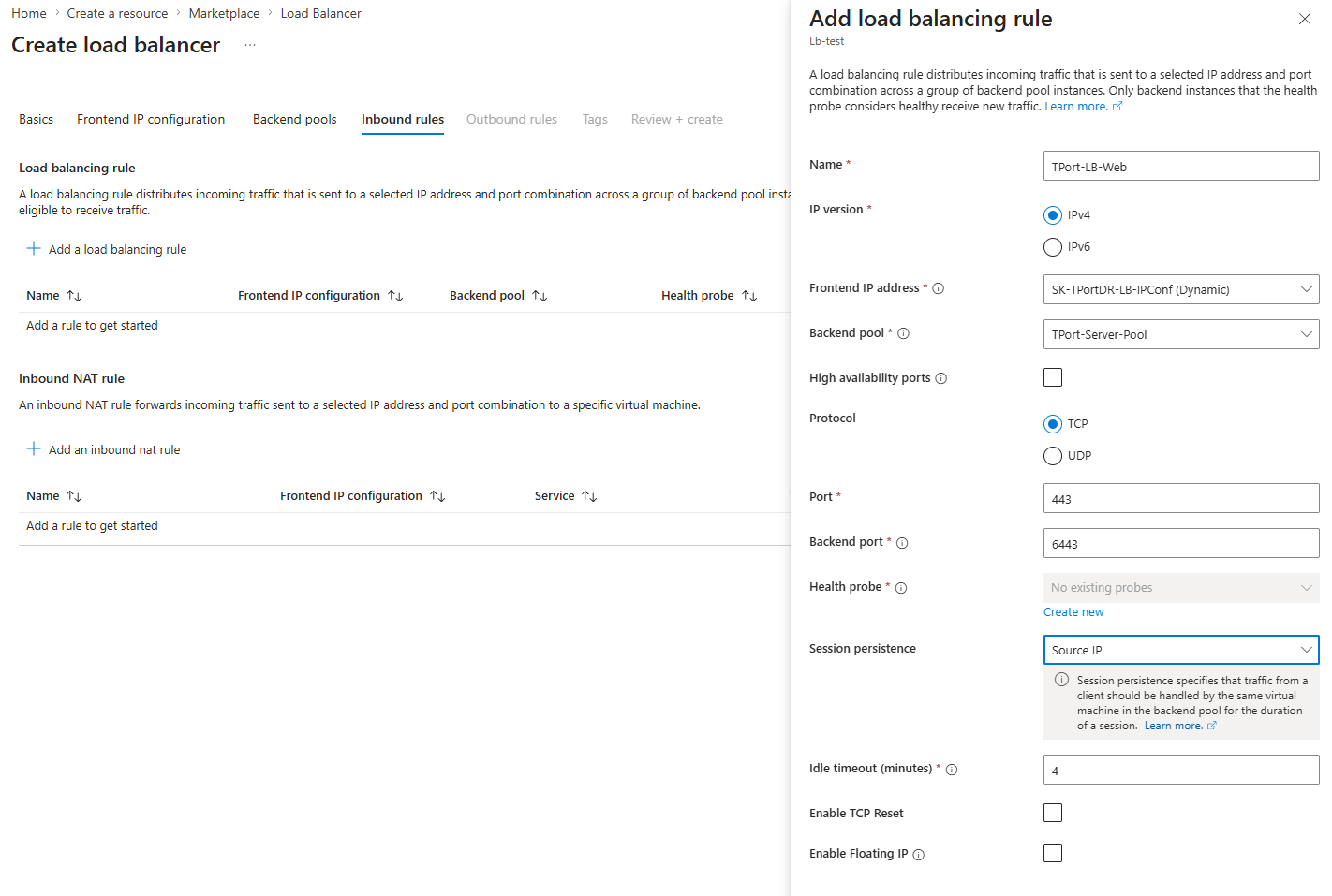Go to Review + create tab

click(x=676, y=119)
